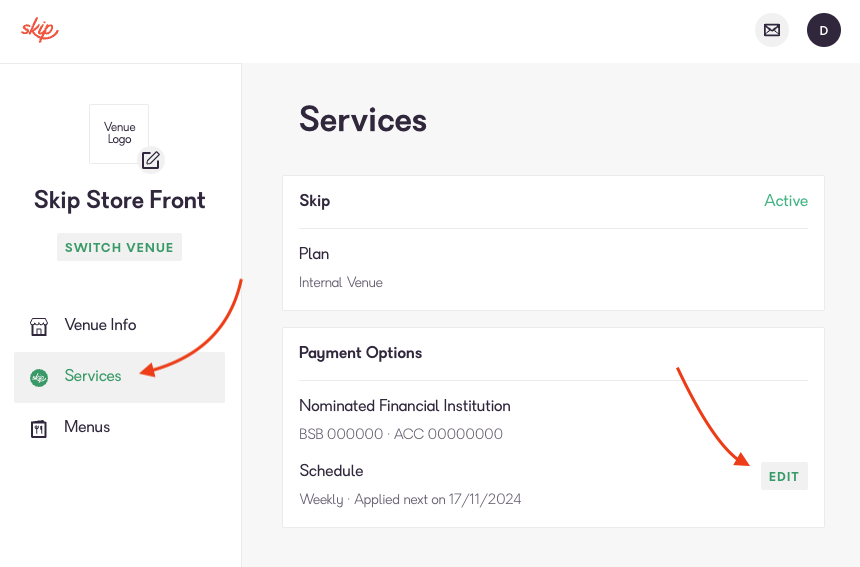Click the Venue Info storefront icon
Viewport: 860px width, 567px height.
click(x=39, y=326)
